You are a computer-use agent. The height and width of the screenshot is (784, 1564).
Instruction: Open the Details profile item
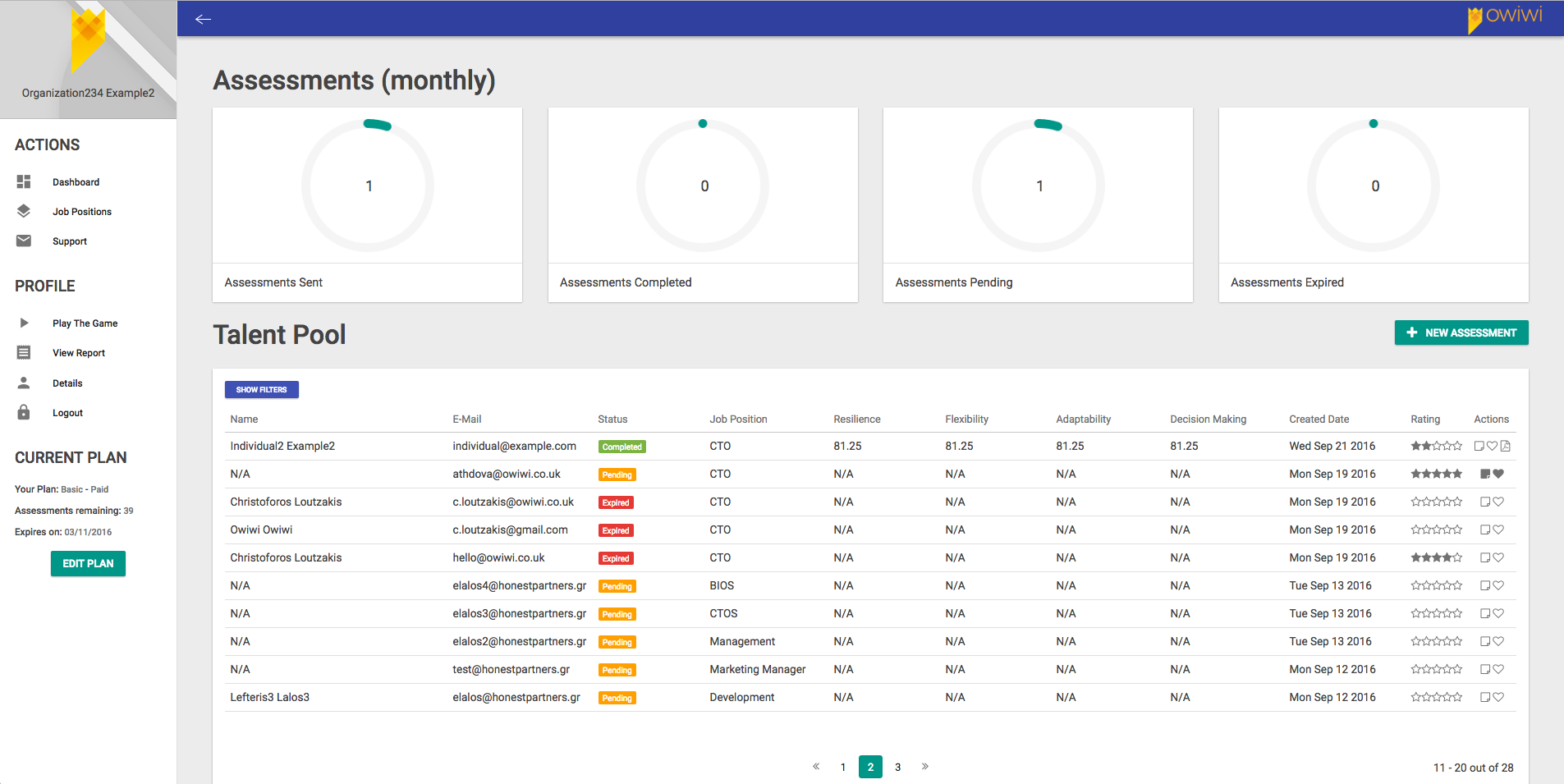(x=67, y=383)
